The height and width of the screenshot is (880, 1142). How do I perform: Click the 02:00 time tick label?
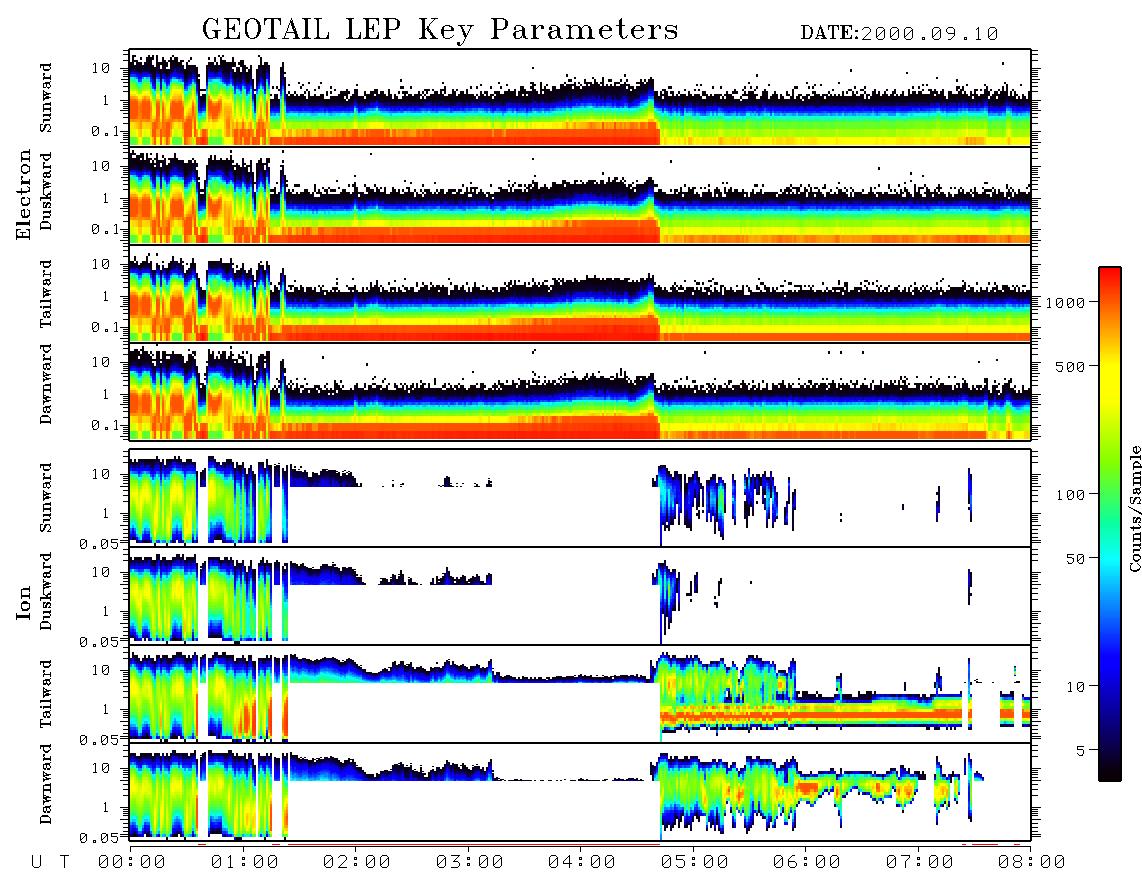tap(357, 862)
